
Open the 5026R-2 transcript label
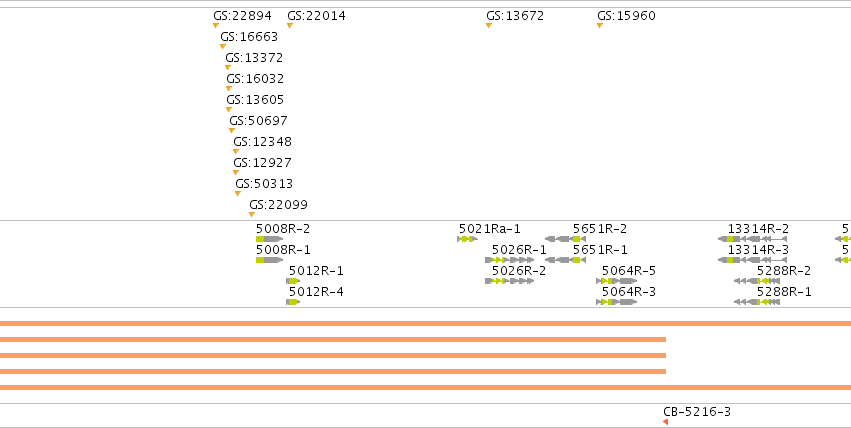pyautogui.click(x=519, y=271)
